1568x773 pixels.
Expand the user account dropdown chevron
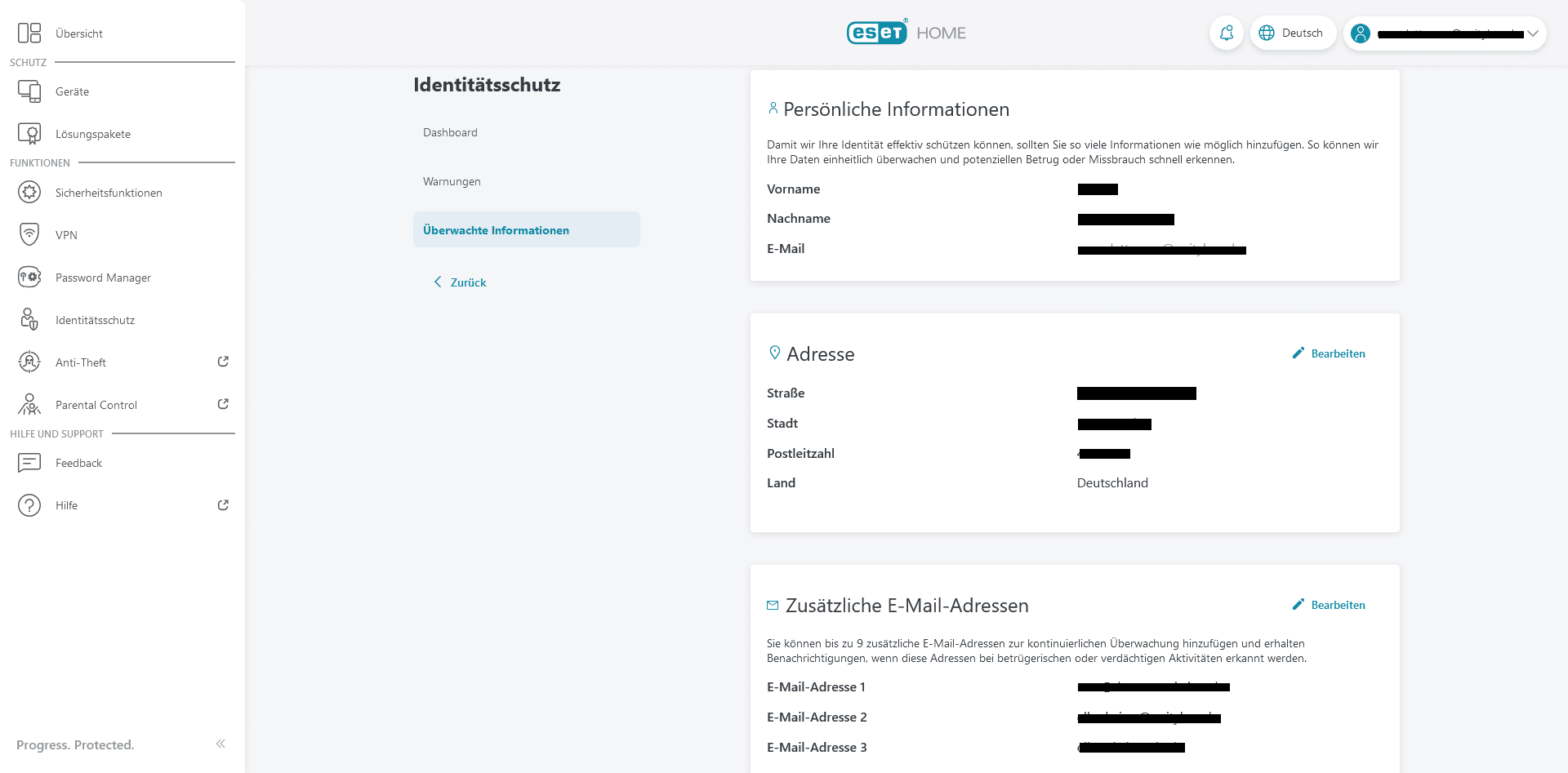[x=1533, y=33]
